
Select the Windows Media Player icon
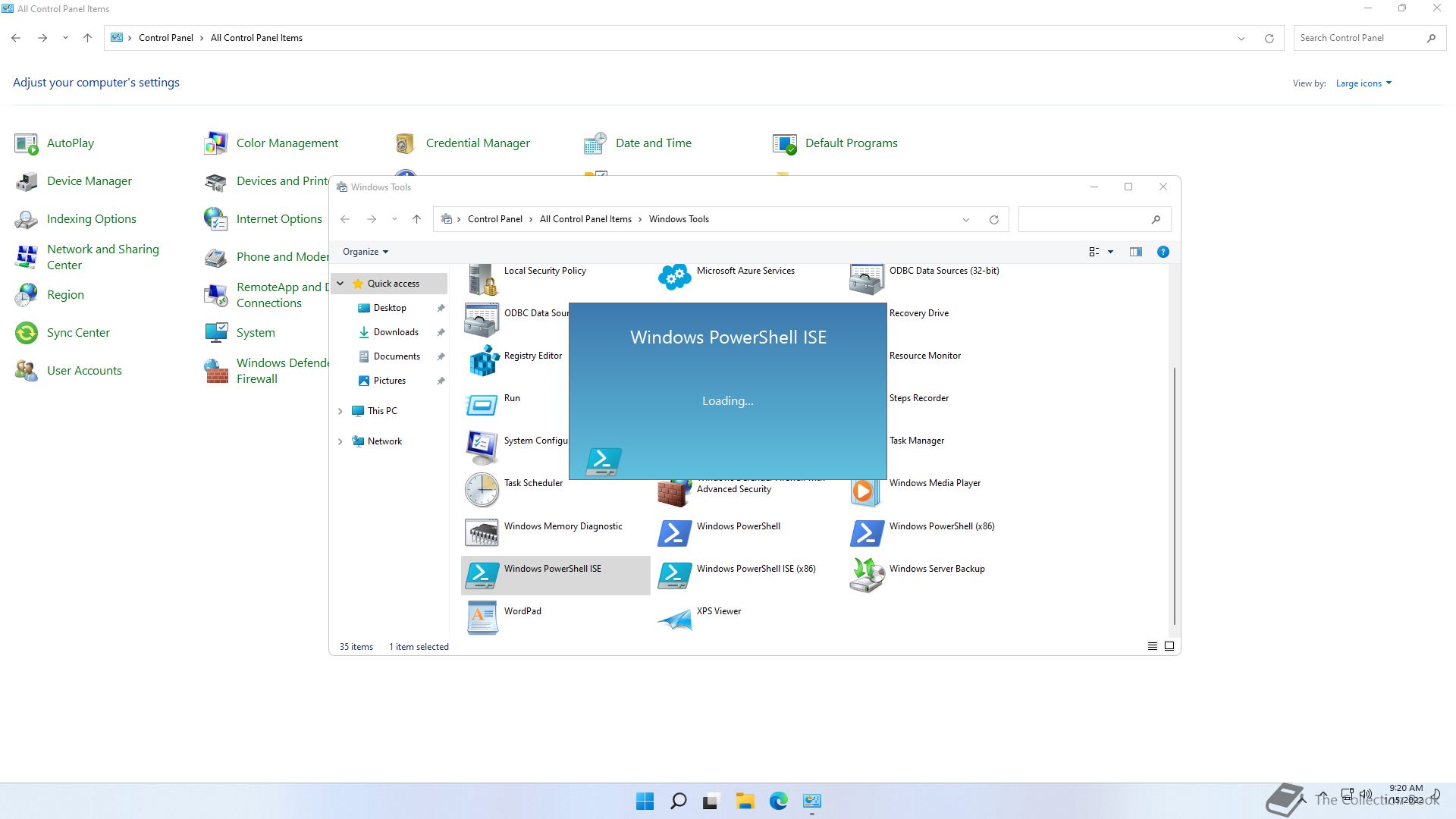tap(867, 491)
